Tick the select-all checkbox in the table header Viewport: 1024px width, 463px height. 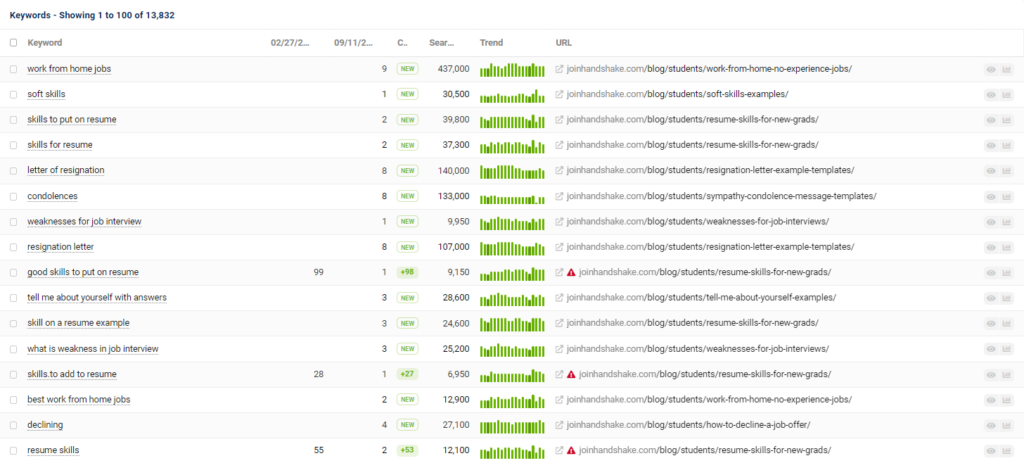click(x=13, y=43)
